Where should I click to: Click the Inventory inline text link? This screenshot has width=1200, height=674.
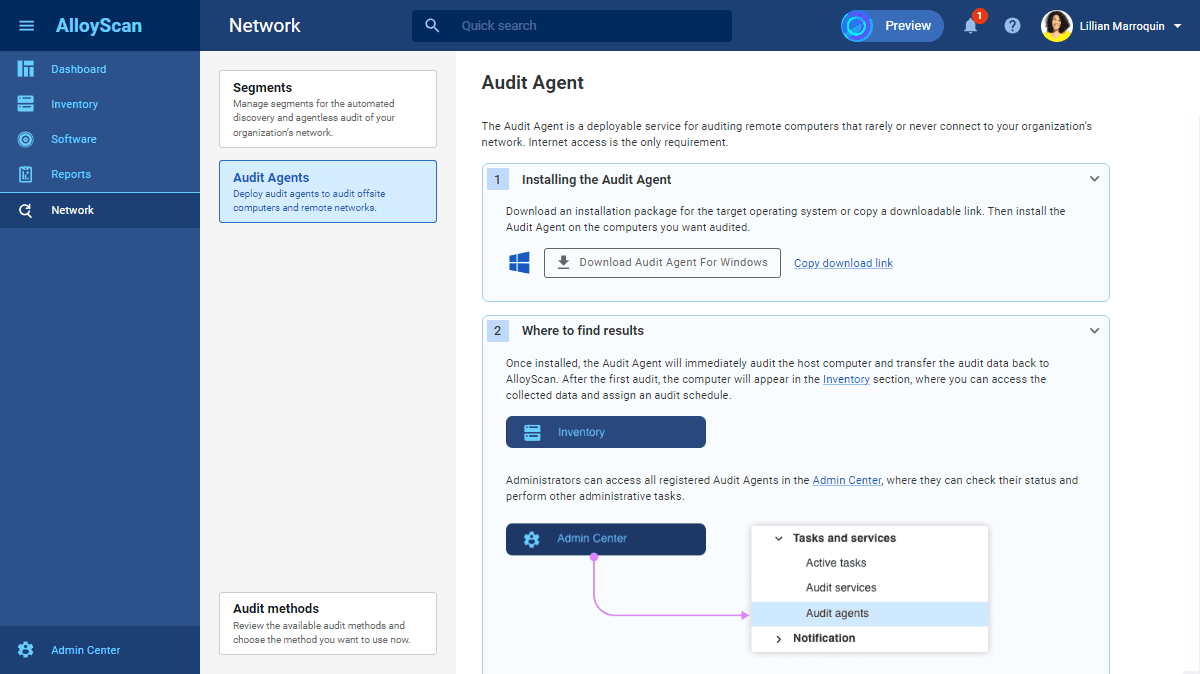click(846, 379)
